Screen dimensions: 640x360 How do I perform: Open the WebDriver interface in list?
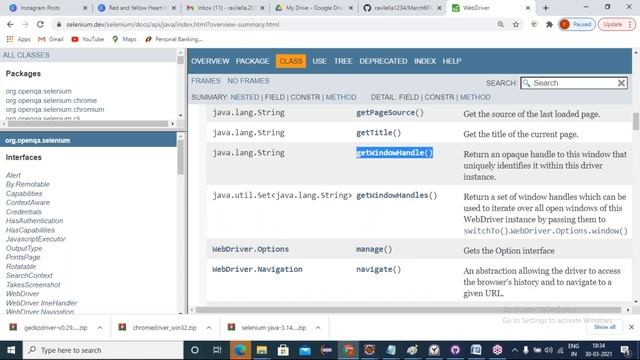pyautogui.click(x=22, y=294)
